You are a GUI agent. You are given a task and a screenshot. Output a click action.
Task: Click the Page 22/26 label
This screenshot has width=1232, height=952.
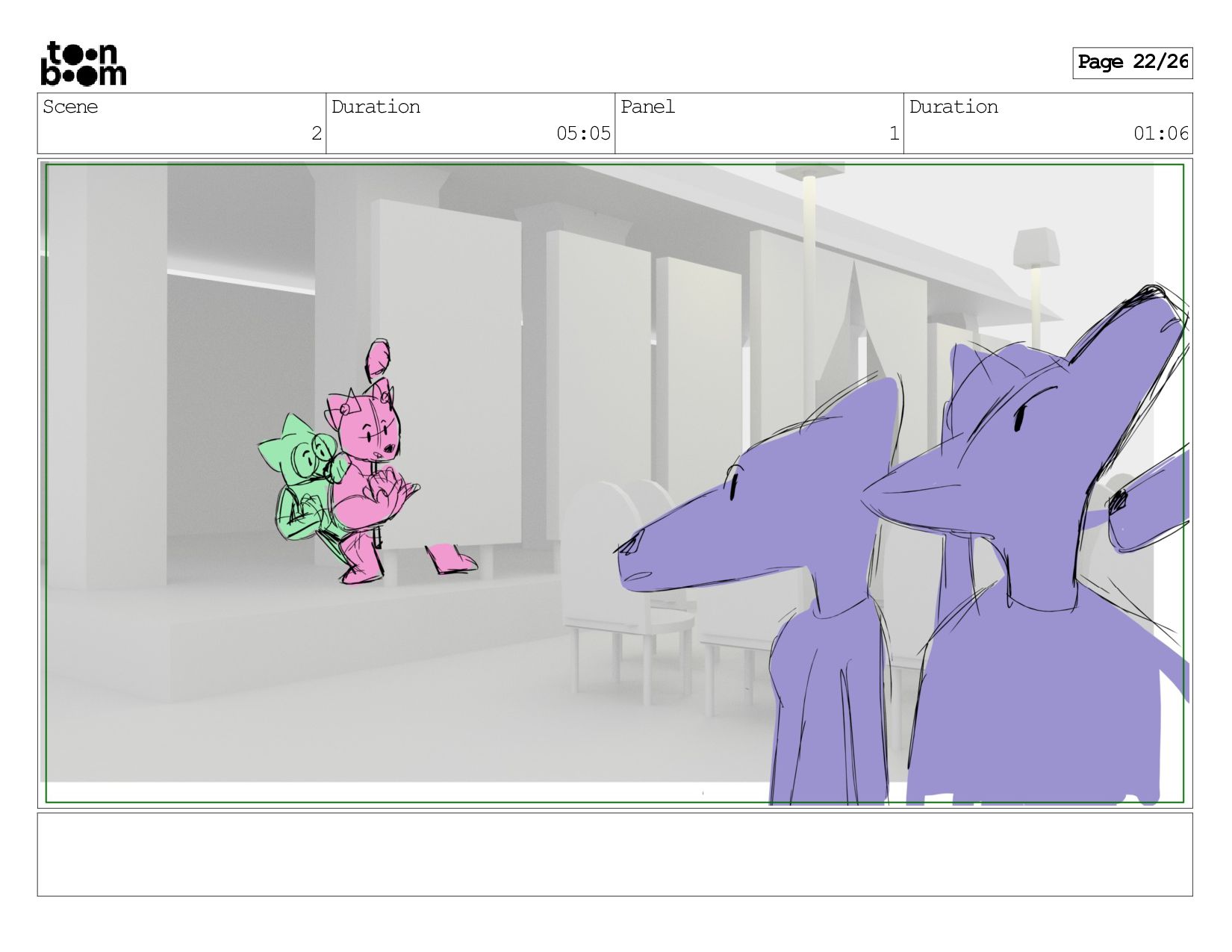[1132, 63]
